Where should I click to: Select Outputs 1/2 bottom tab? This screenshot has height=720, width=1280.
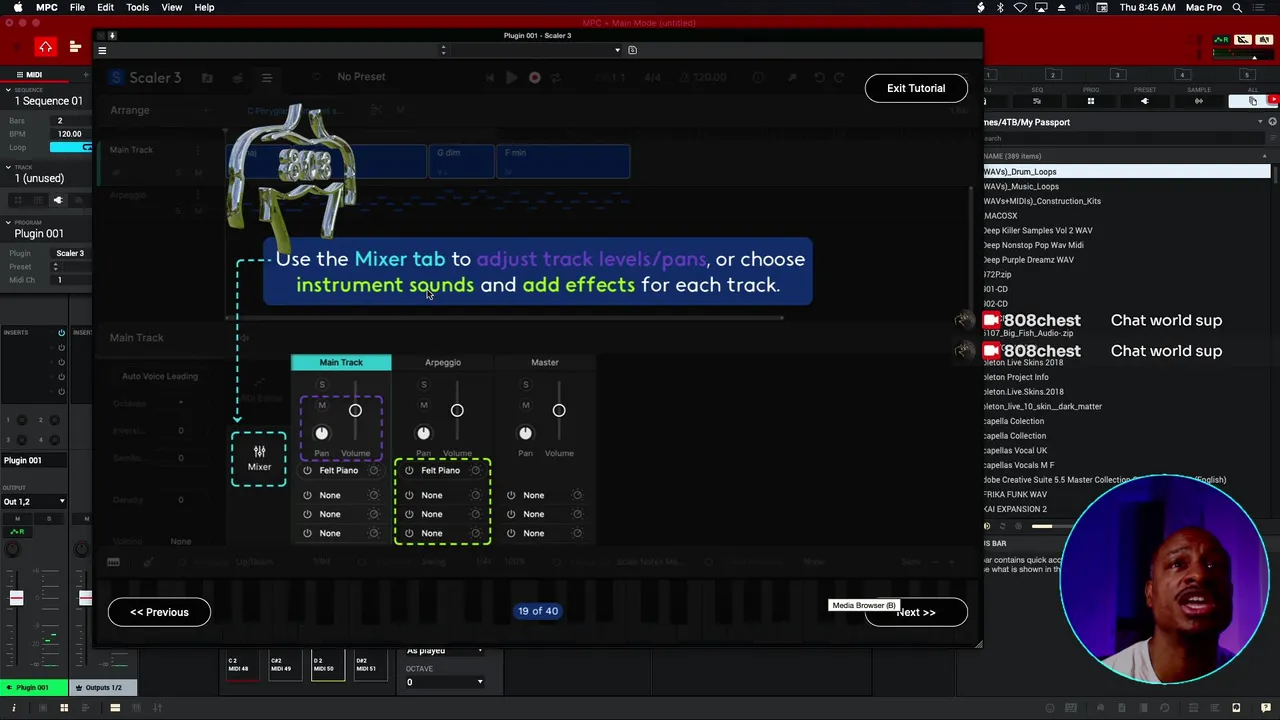(103, 688)
